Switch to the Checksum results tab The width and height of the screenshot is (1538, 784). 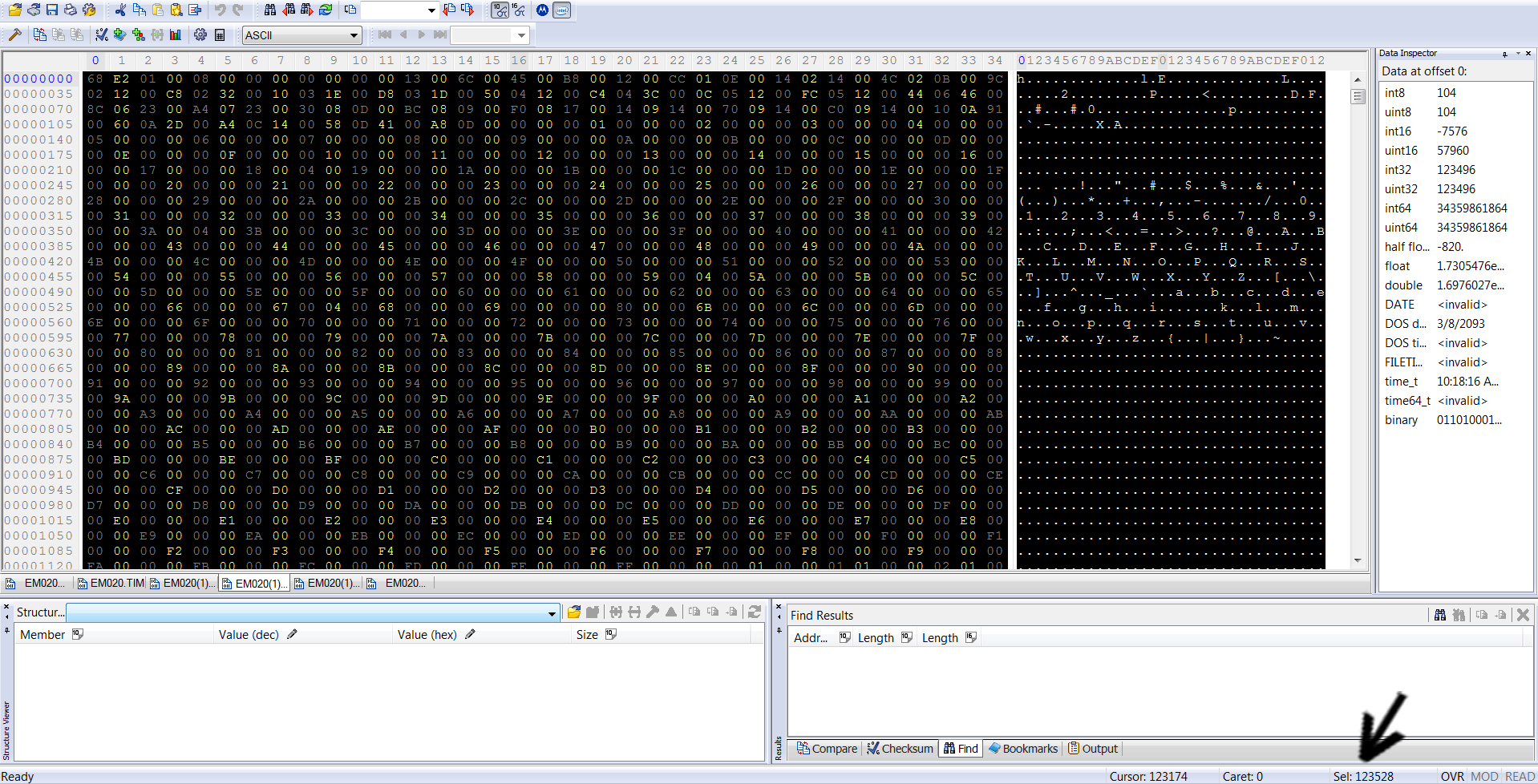(x=900, y=749)
